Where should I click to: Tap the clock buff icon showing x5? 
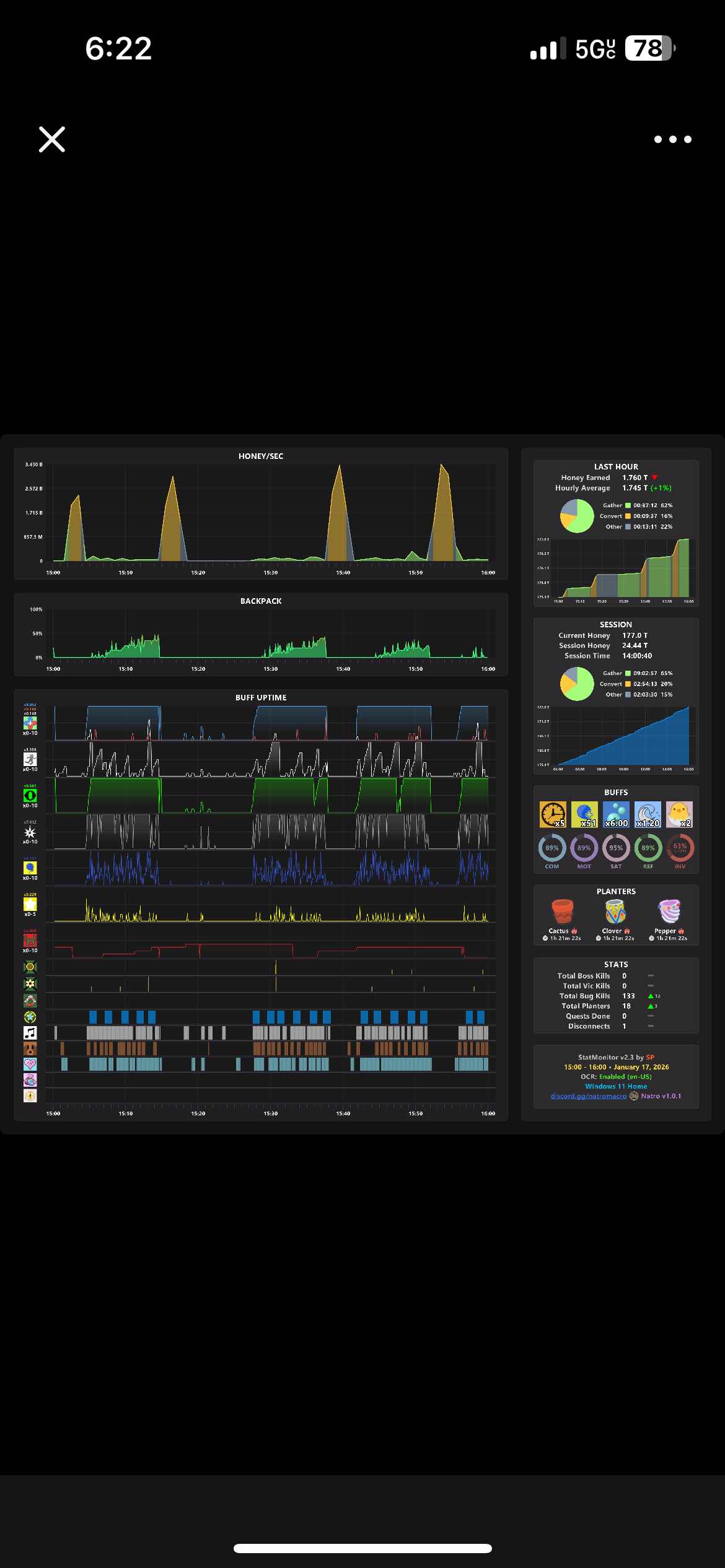[x=552, y=814]
